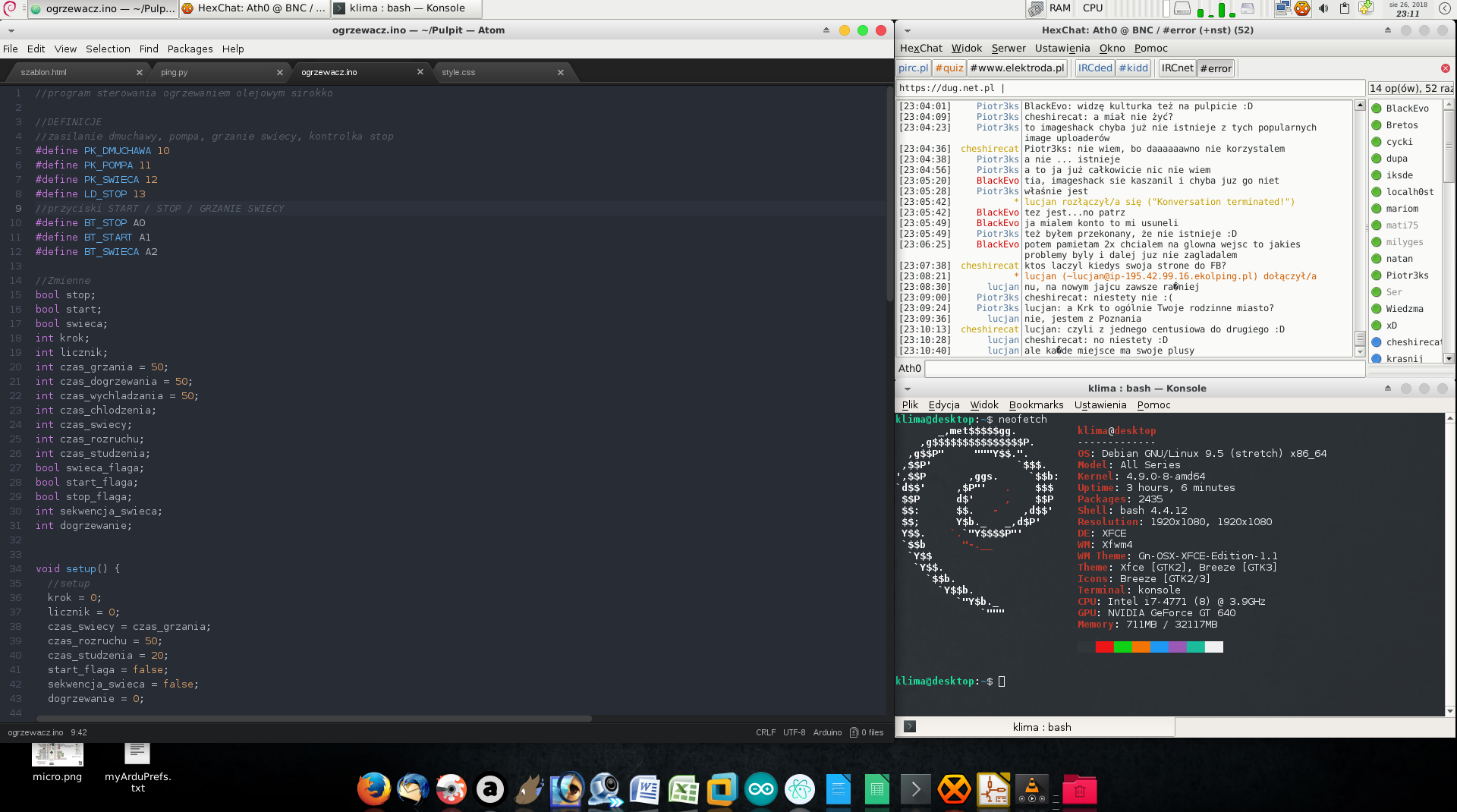1457x812 pixels.
Task: Click CRLF line ending in the status bar
Action: tap(765, 732)
